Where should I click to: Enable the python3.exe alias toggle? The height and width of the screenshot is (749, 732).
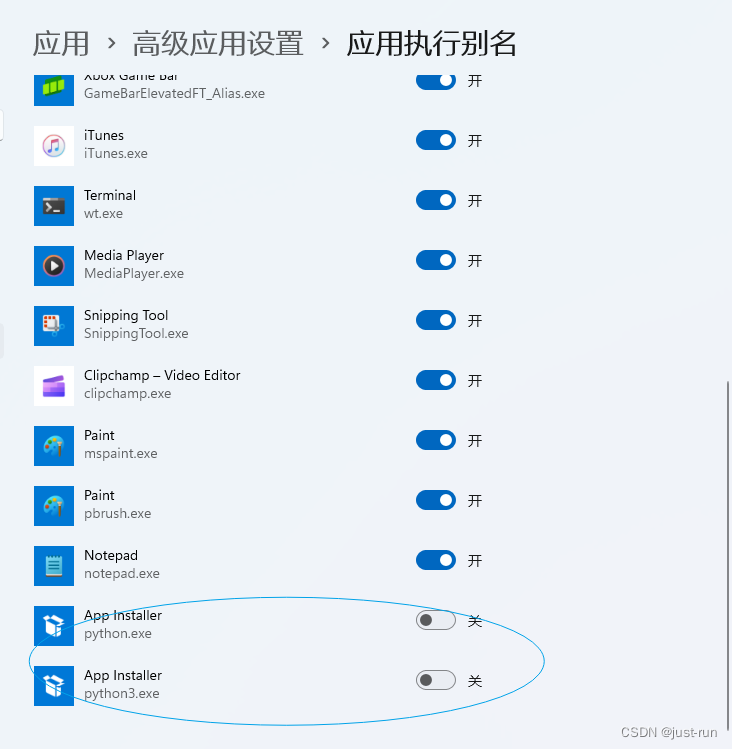[436, 680]
